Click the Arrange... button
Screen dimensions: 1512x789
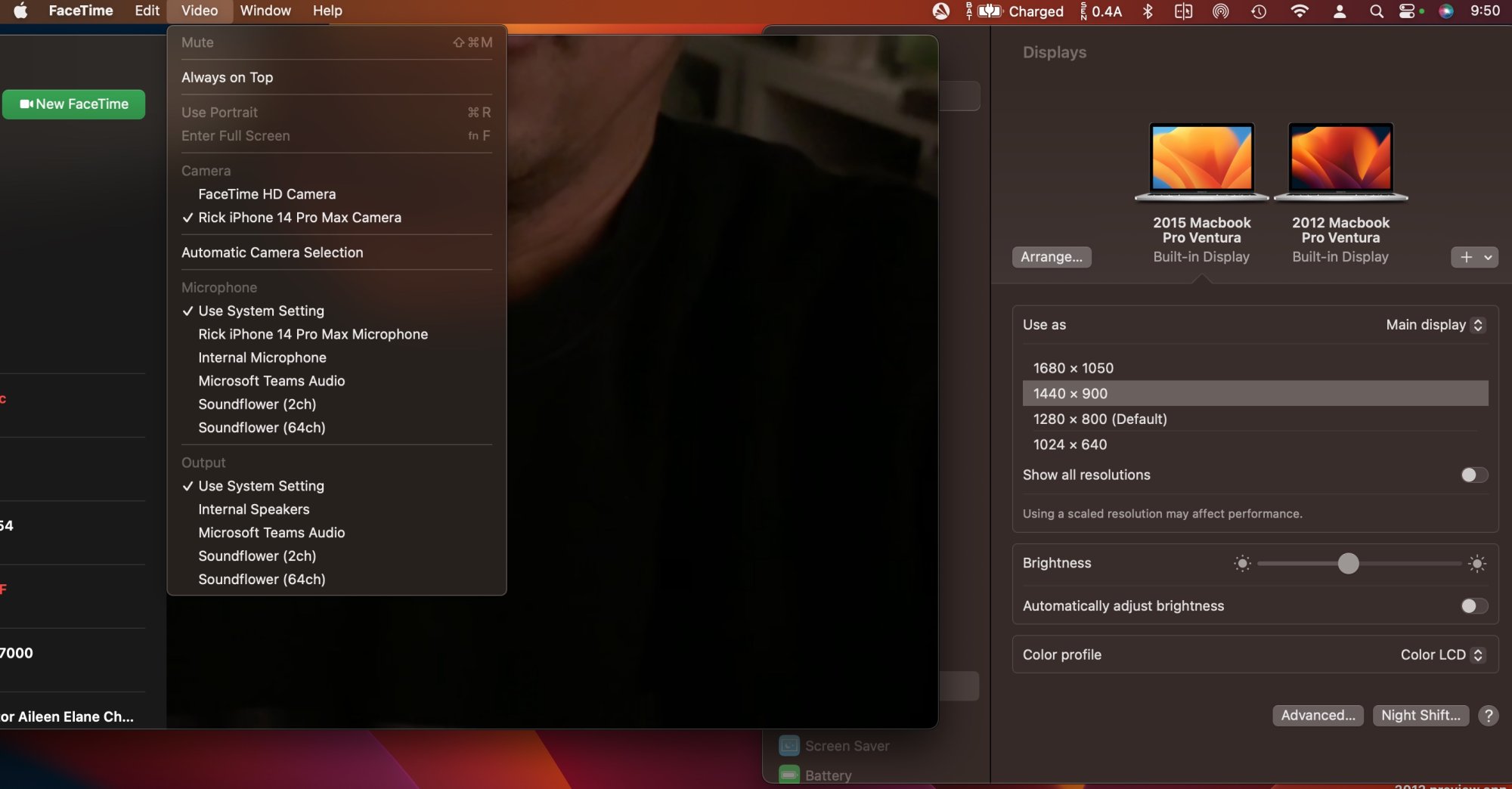[x=1052, y=257]
